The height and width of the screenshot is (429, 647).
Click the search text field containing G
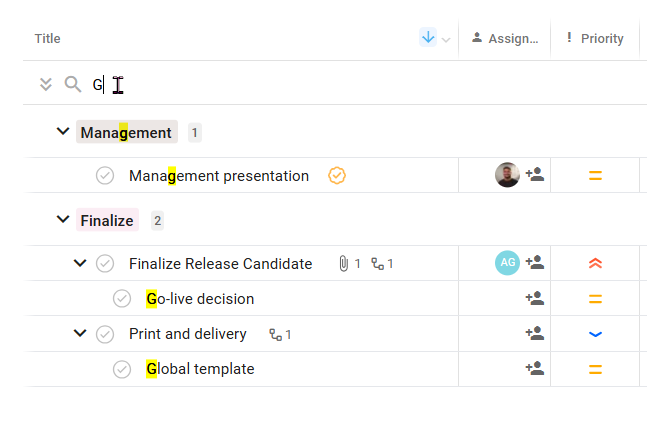coord(250,85)
